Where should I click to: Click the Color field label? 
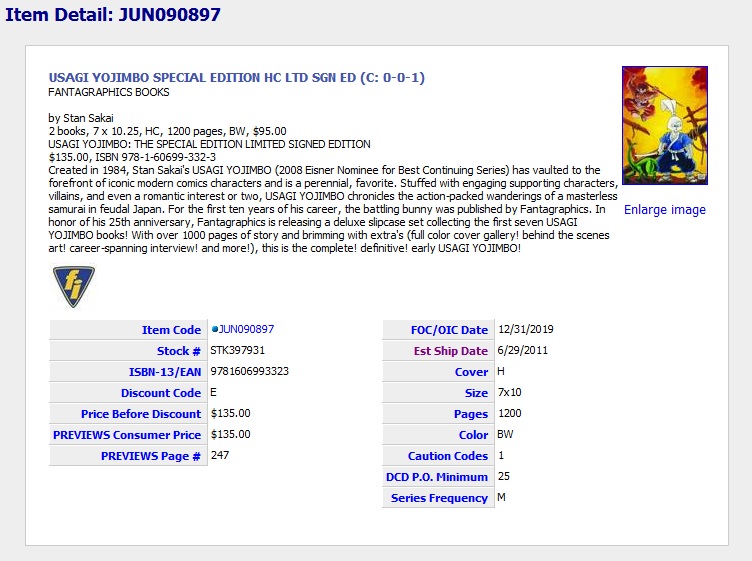473,435
